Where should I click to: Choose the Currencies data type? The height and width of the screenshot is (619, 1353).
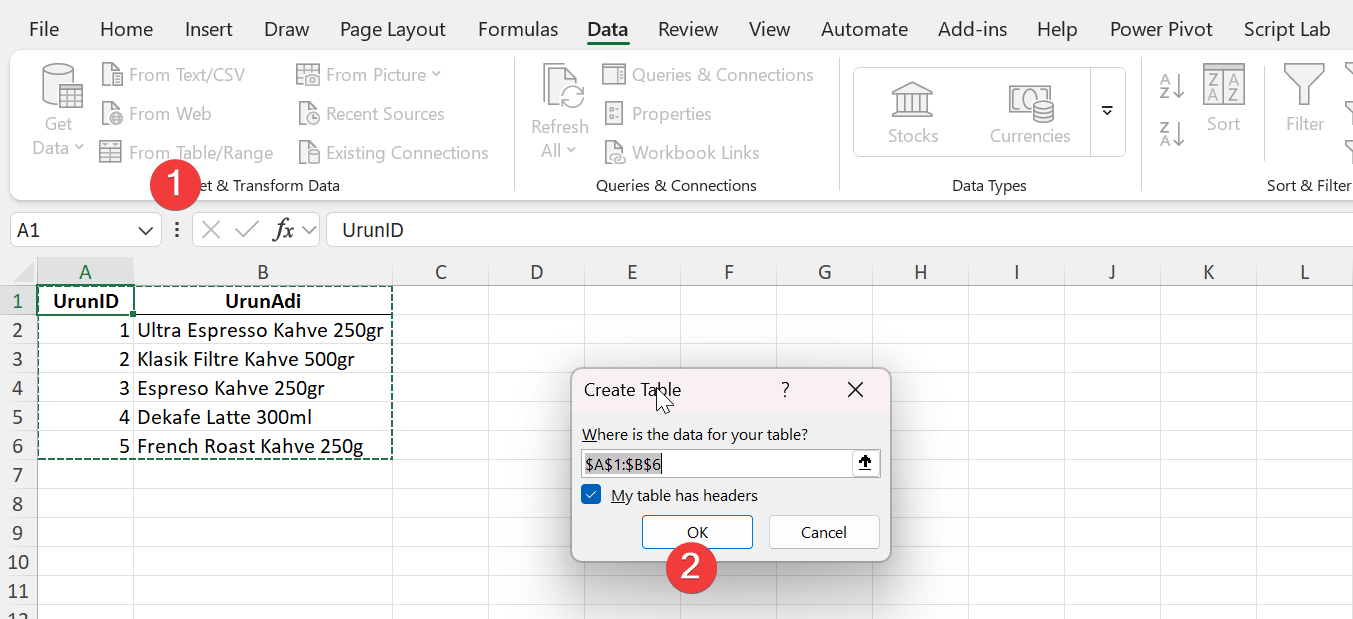[1030, 100]
